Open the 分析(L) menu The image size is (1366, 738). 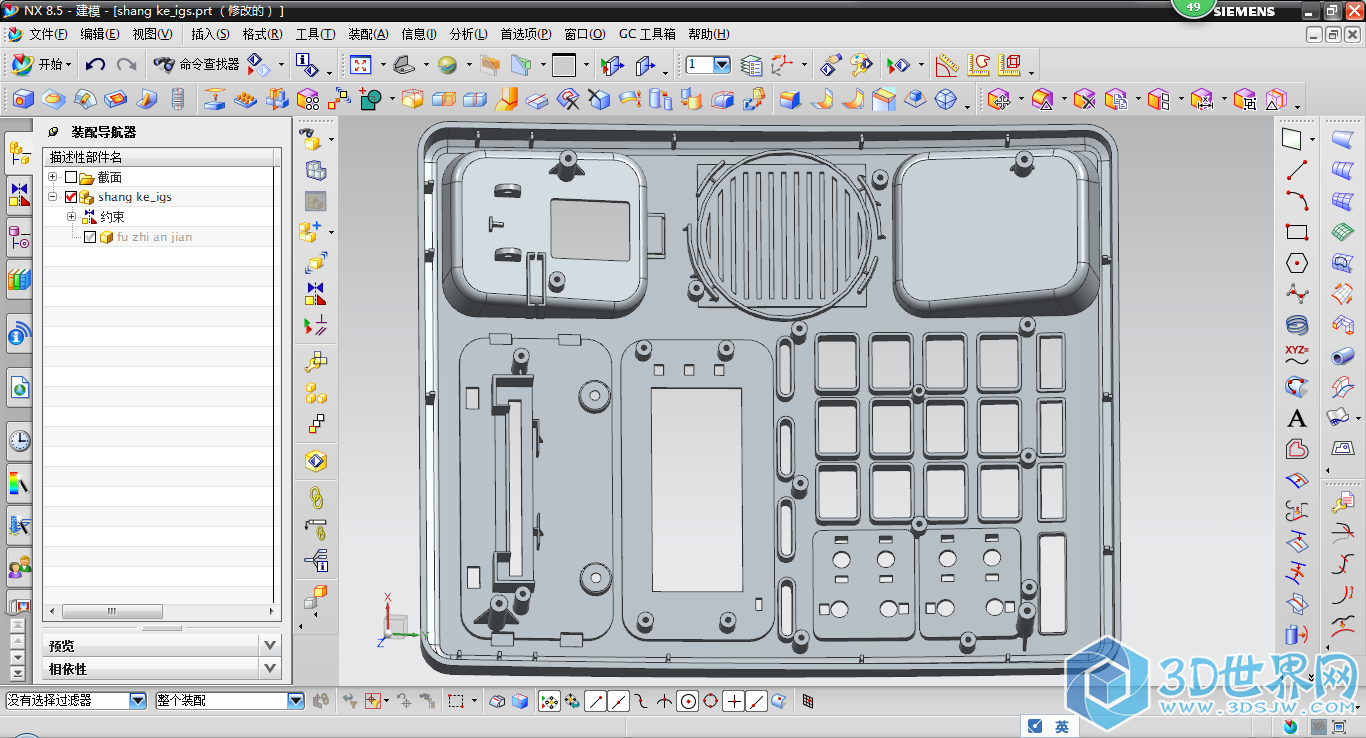point(469,34)
